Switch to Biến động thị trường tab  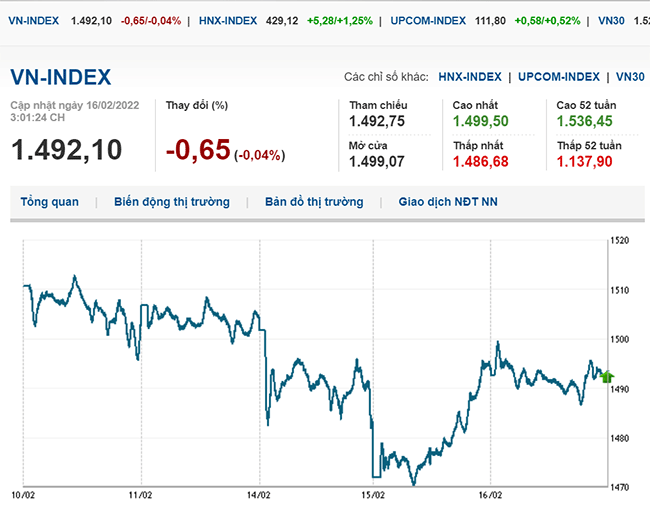[x=172, y=202]
